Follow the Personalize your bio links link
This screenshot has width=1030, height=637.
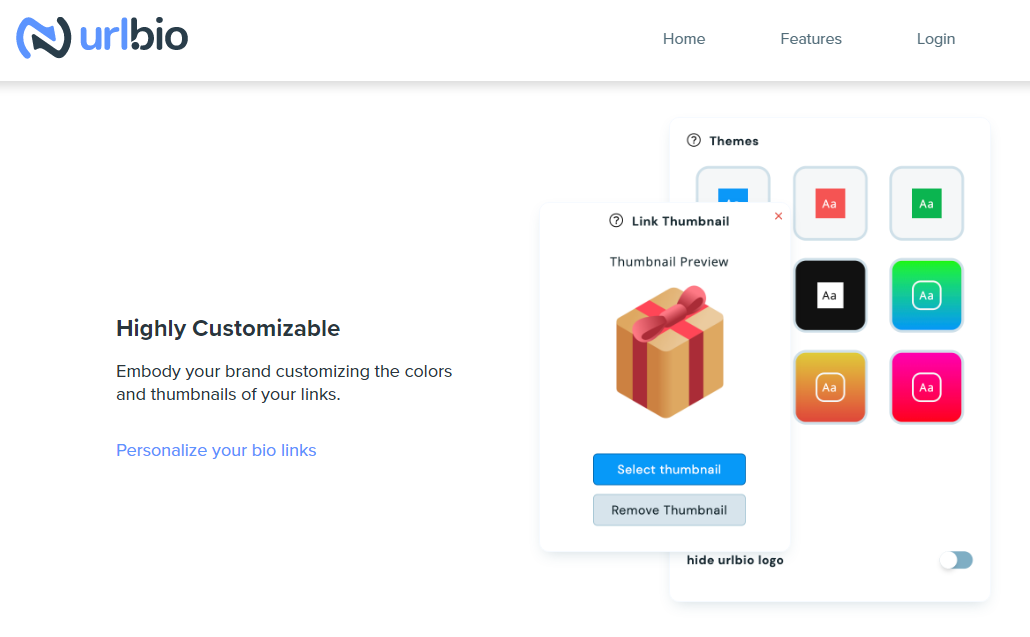point(216,450)
